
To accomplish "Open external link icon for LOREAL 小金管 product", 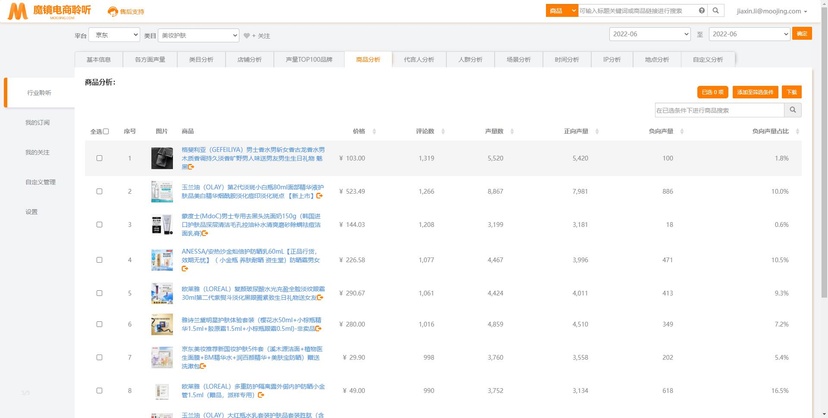I will (x=261, y=395).
